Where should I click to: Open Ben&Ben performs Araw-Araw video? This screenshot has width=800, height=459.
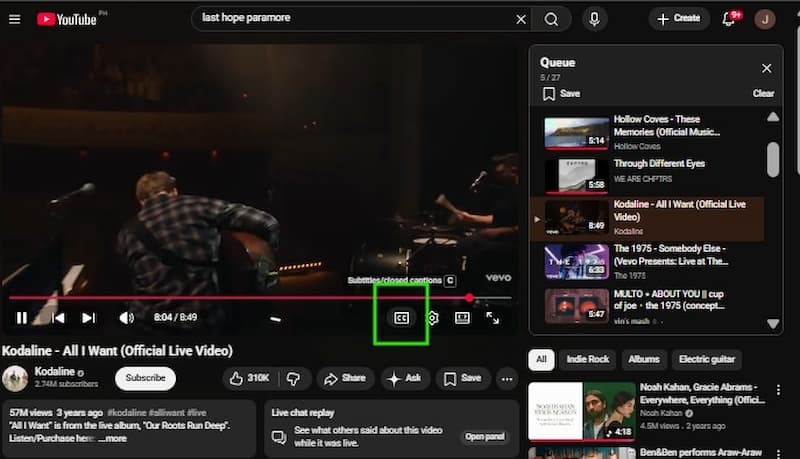coord(701,452)
